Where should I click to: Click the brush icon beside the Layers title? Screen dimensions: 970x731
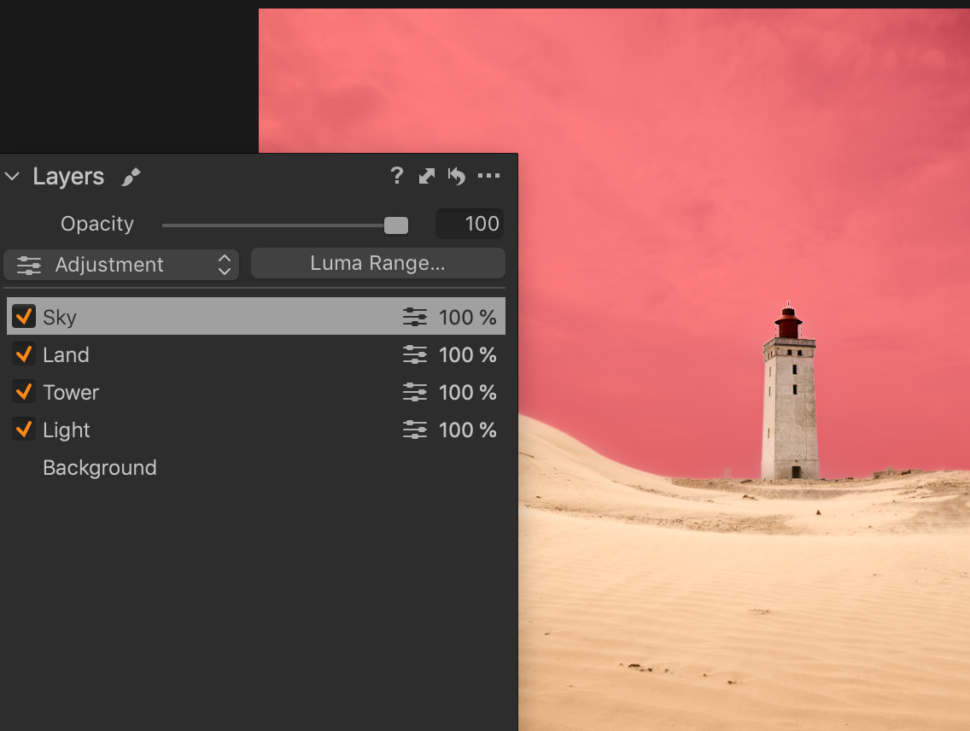pyautogui.click(x=130, y=176)
